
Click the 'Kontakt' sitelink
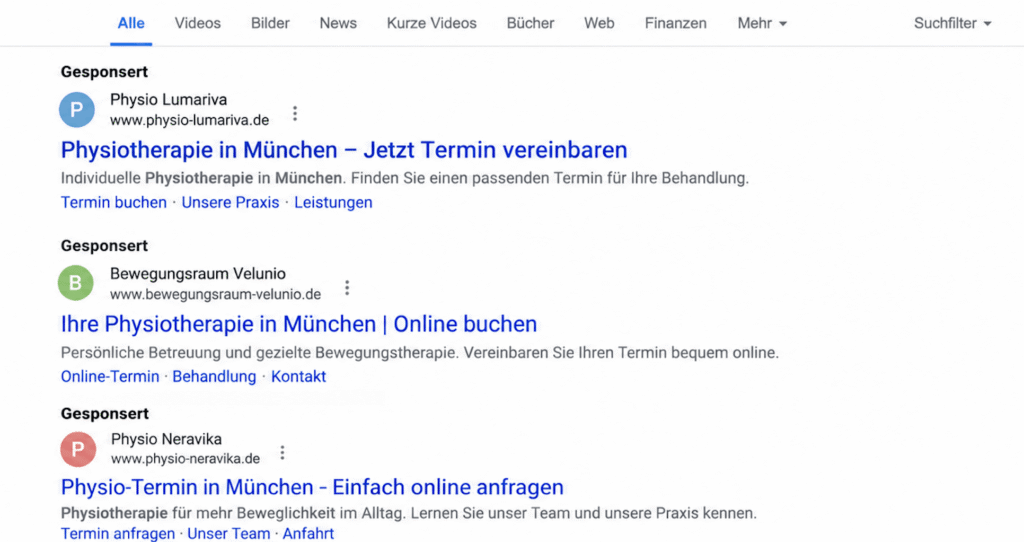pos(298,376)
